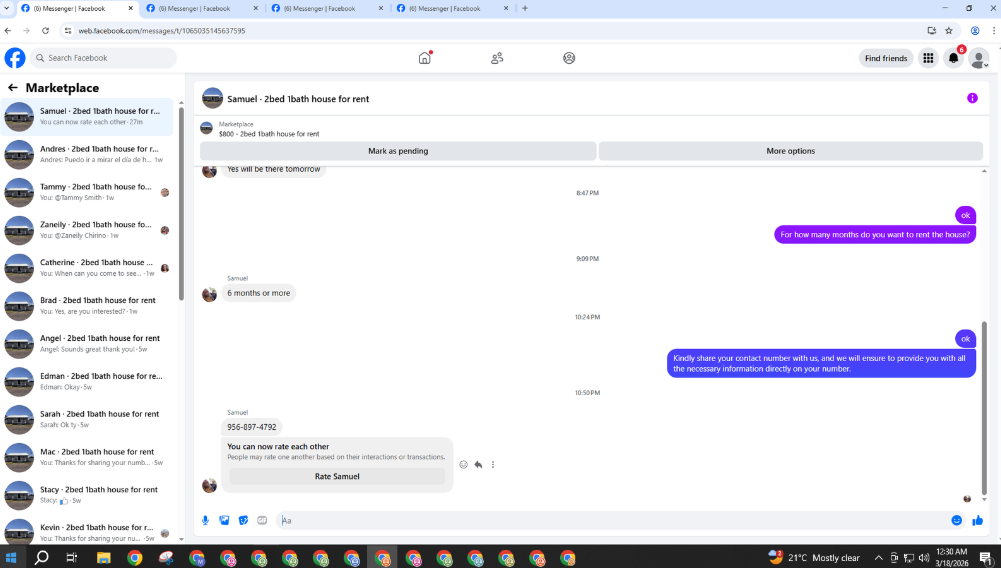The width and height of the screenshot is (1001, 568).
Task: Switch to the third Messenger tab
Action: click(x=327, y=8)
